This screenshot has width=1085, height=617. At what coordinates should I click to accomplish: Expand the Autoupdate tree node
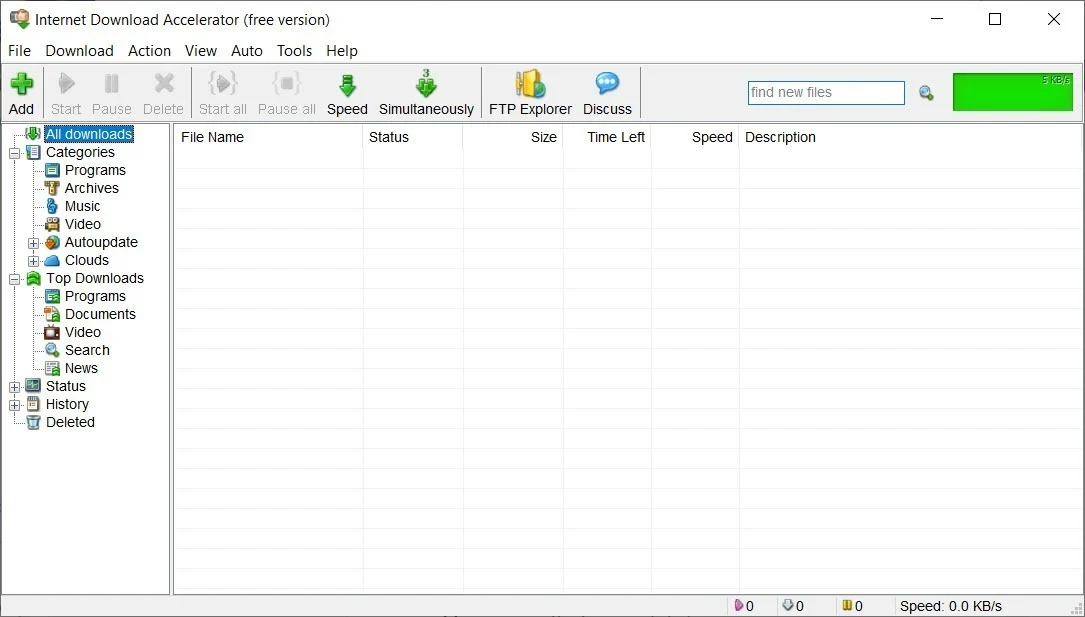tap(31, 242)
